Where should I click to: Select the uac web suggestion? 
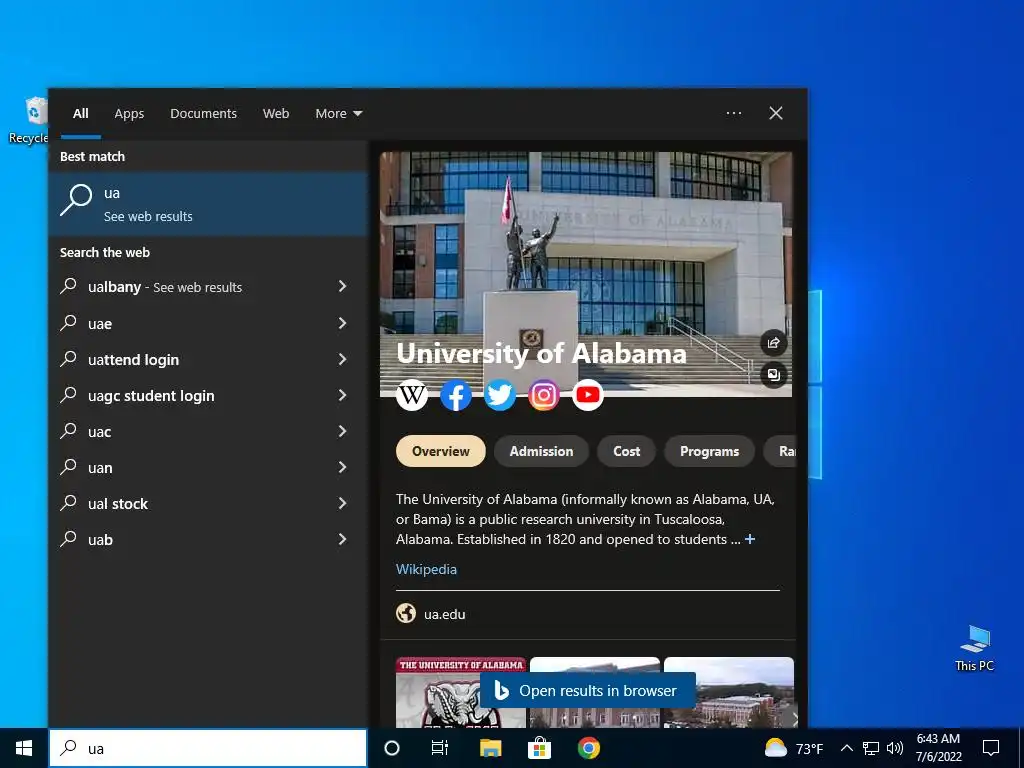click(208, 431)
